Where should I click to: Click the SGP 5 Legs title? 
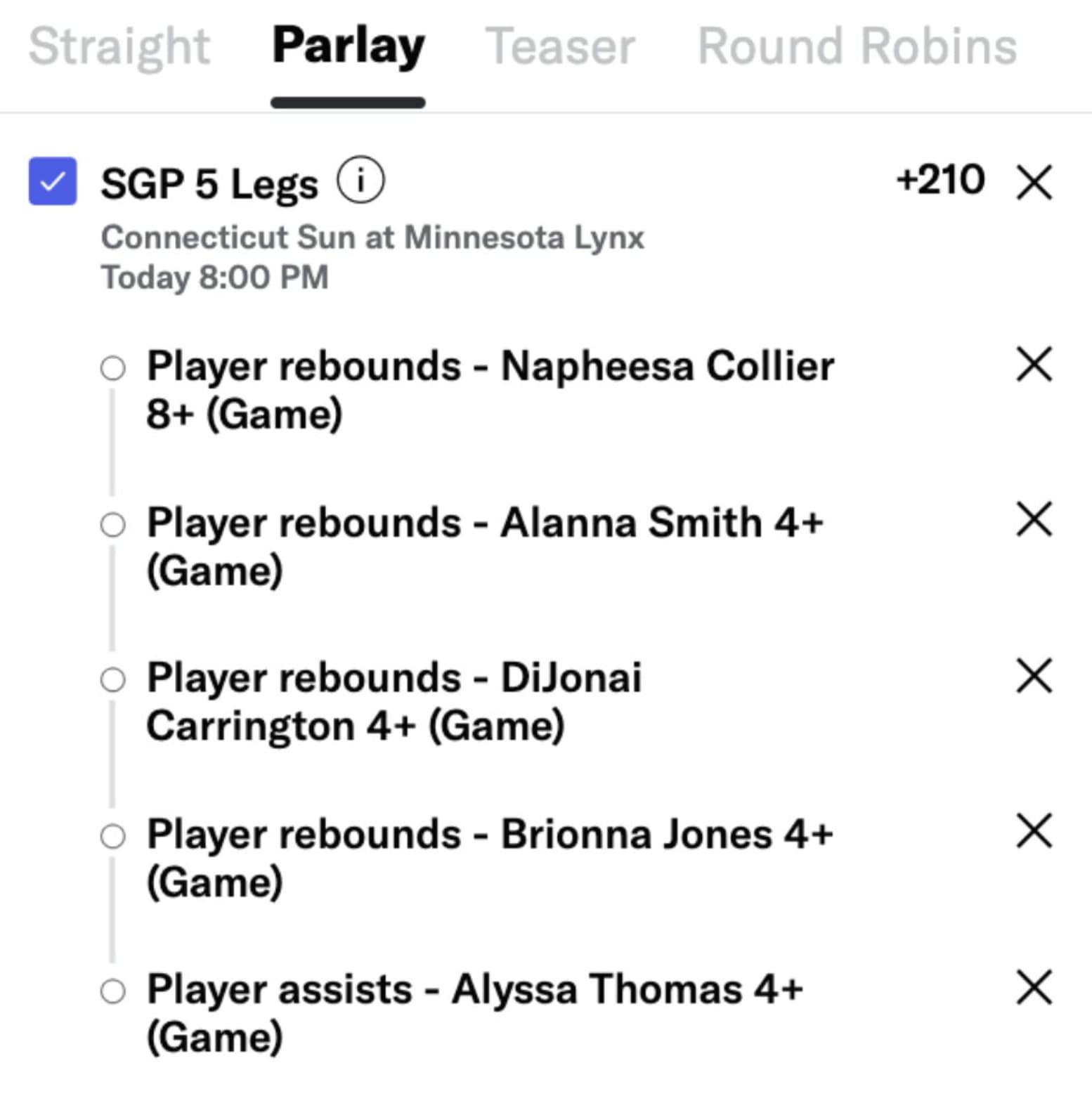(x=209, y=184)
